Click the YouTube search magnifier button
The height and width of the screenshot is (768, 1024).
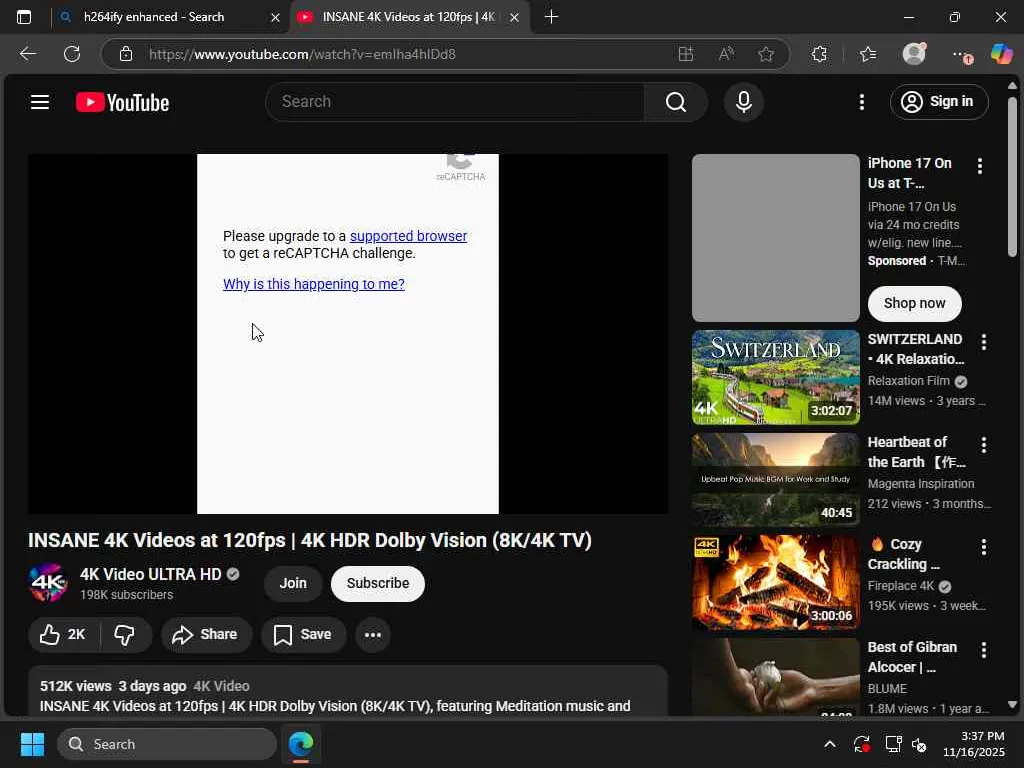[x=675, y=102]
